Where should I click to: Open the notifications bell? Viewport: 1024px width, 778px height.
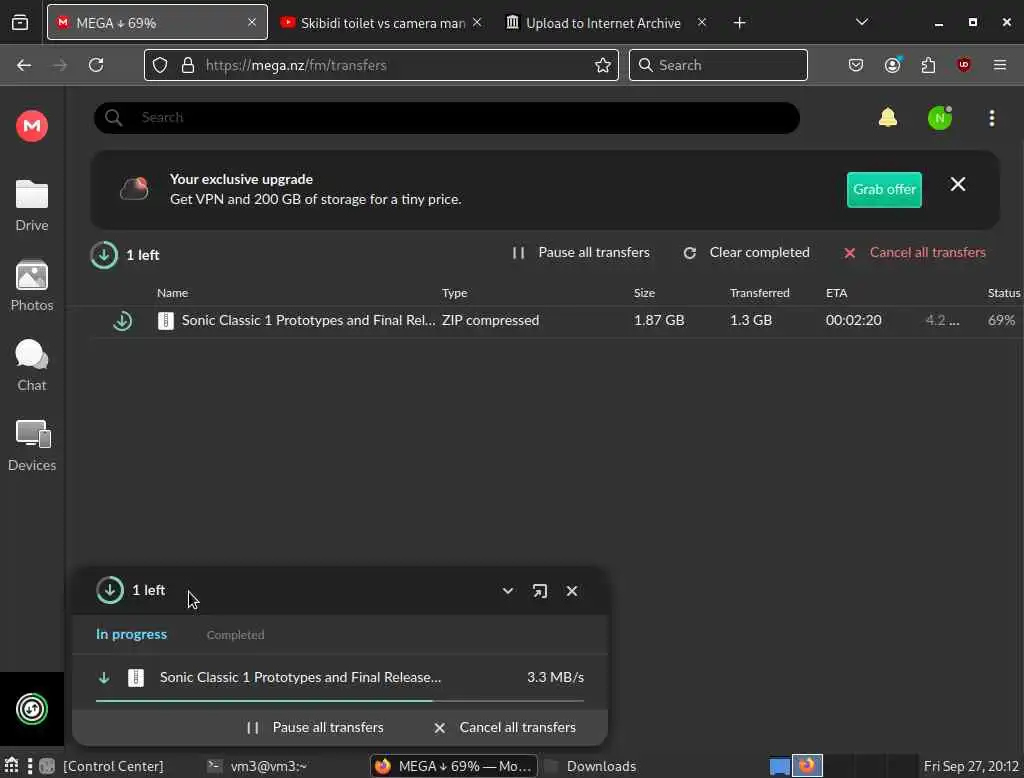pos(888,118)
